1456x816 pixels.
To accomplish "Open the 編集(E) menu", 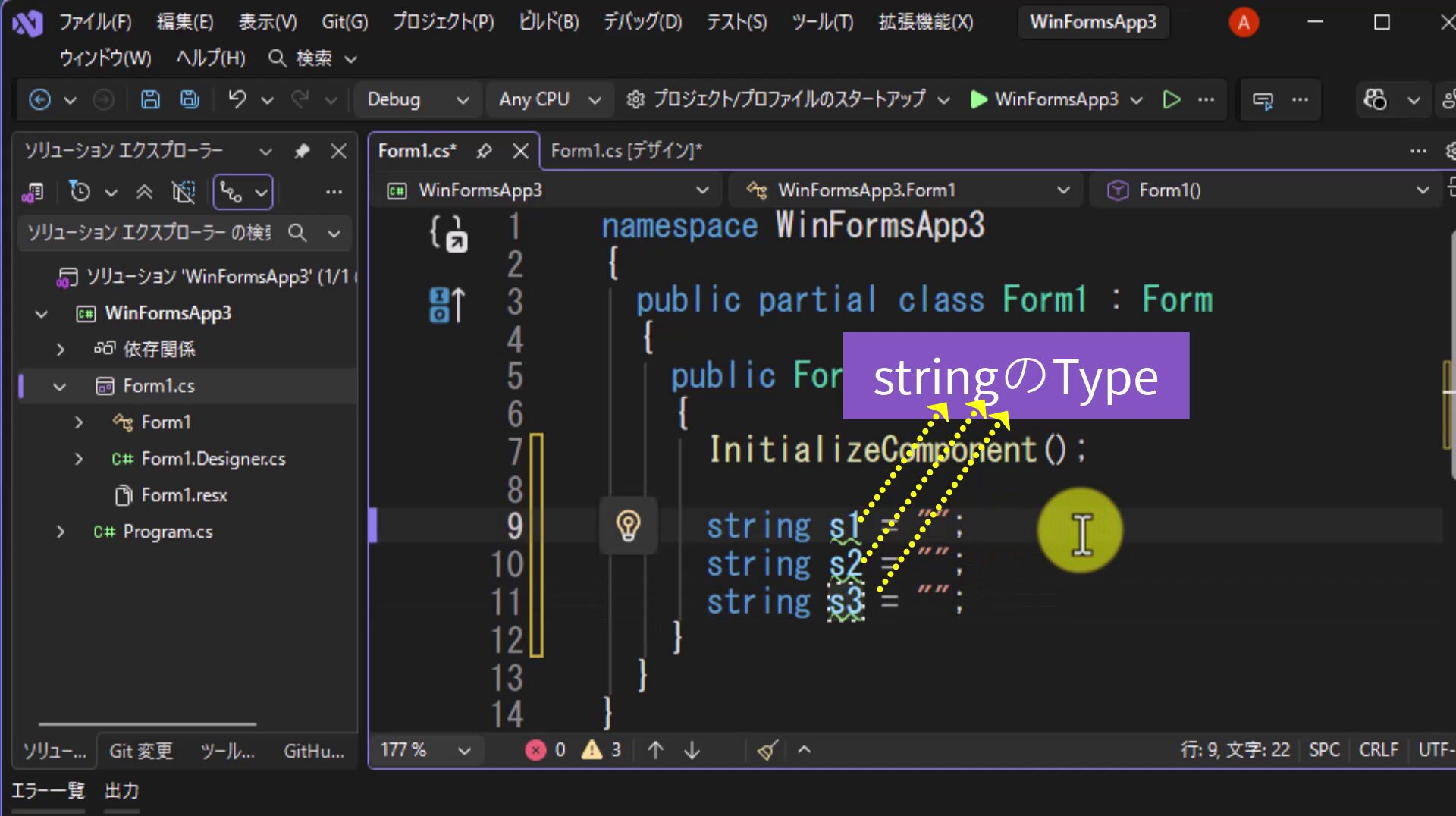I will [x=185, y=22].
